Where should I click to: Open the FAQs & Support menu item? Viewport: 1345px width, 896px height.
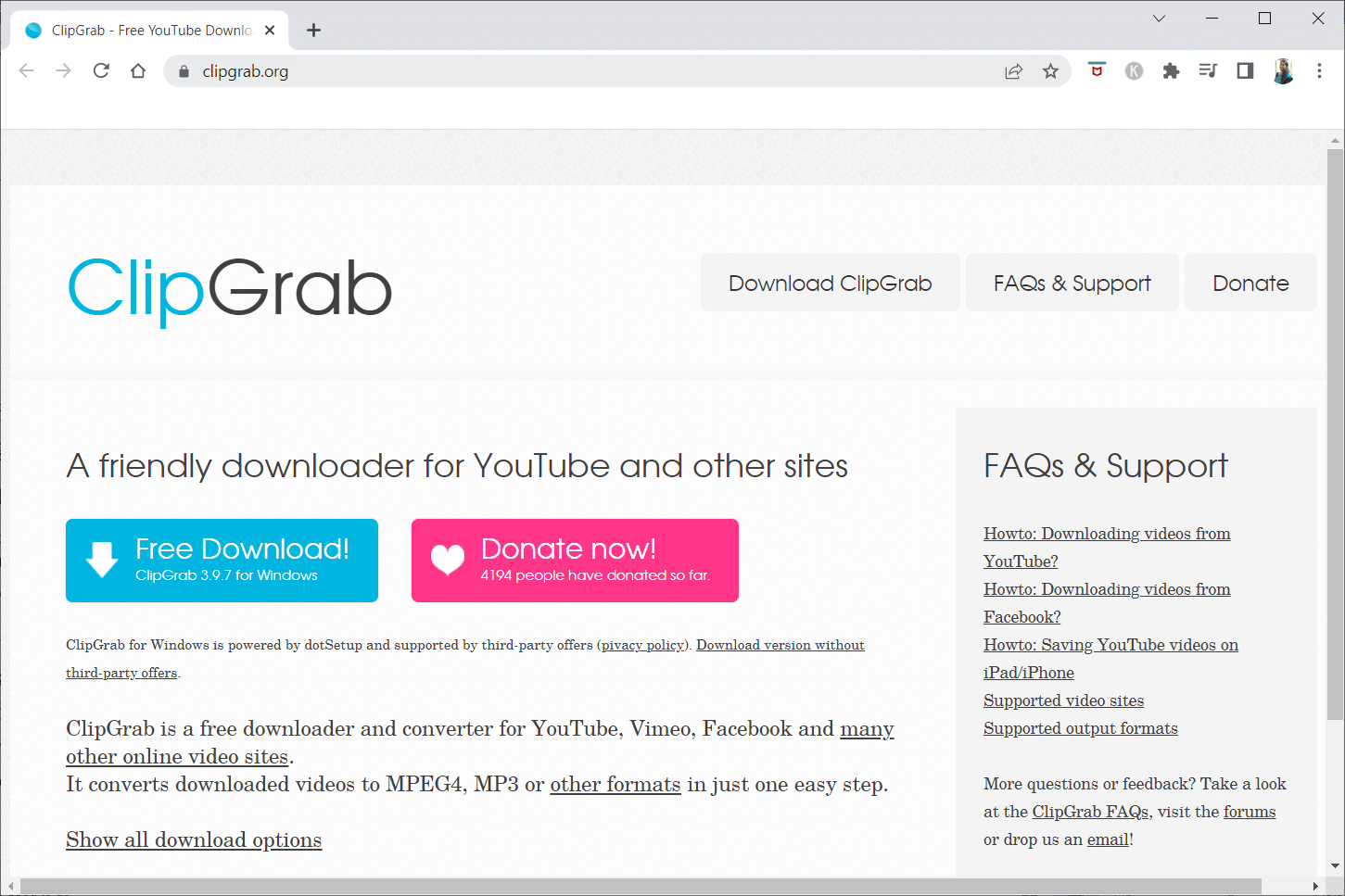tap(1072, 283)
